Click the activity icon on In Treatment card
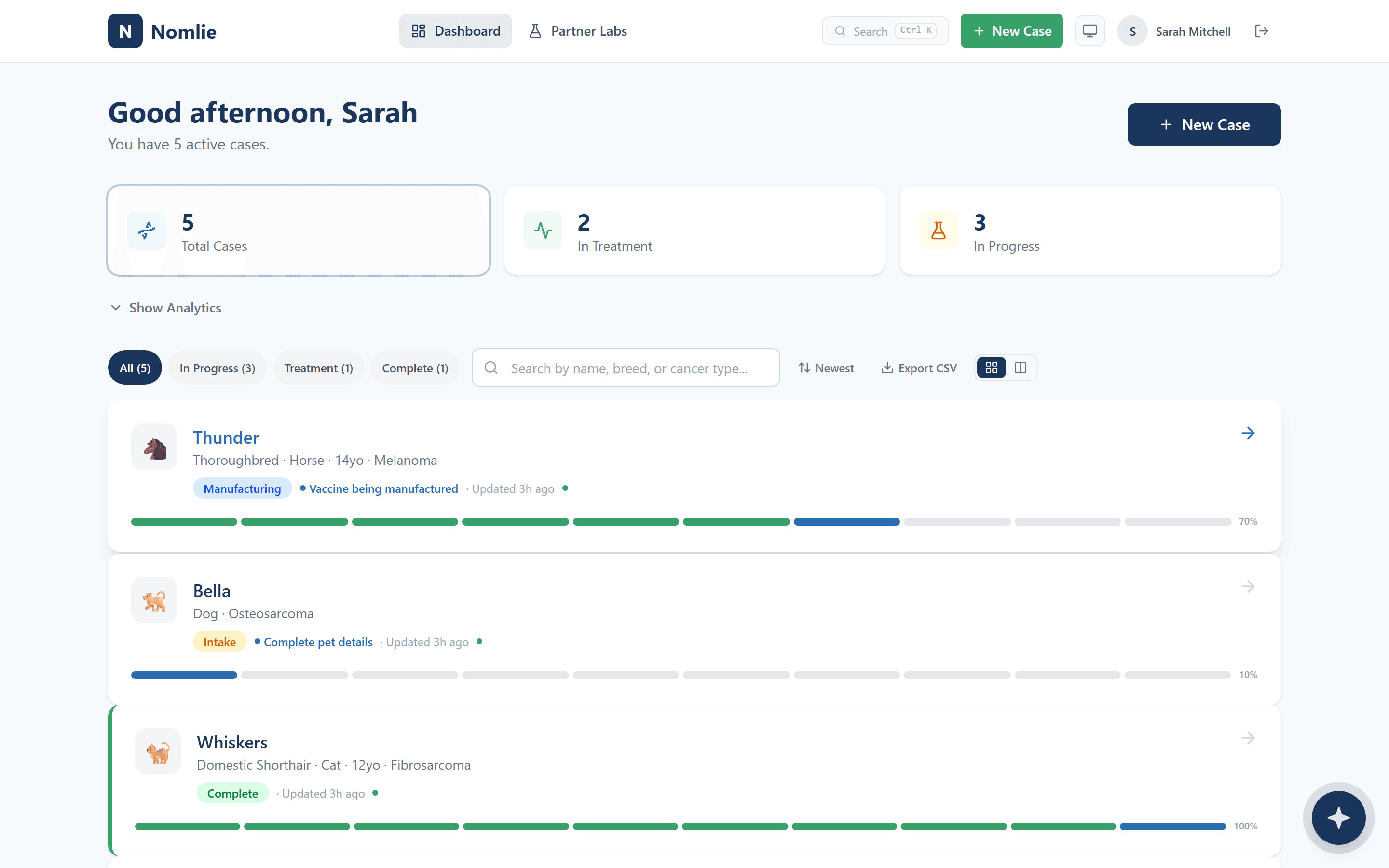This screenshot has width=1389, height=868. point(543,230)
